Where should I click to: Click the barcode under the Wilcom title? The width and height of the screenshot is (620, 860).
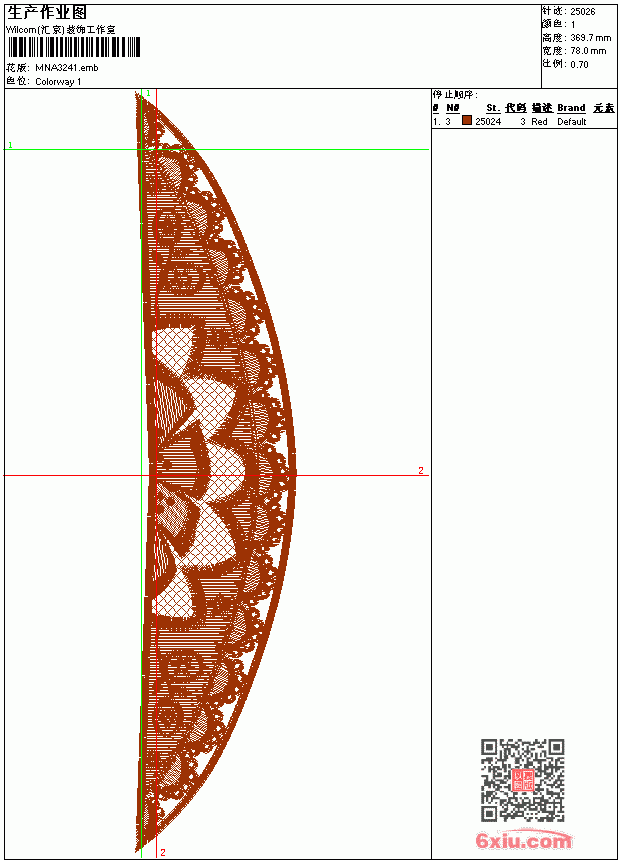pyautogui.click(x=74, y=48)
